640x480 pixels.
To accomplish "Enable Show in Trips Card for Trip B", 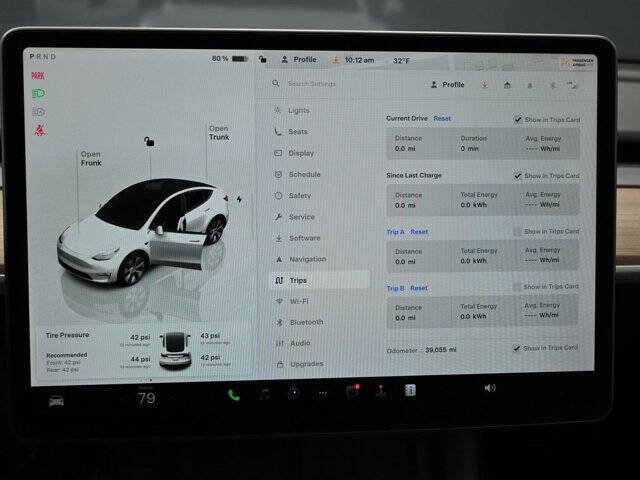I will [516, 287].
